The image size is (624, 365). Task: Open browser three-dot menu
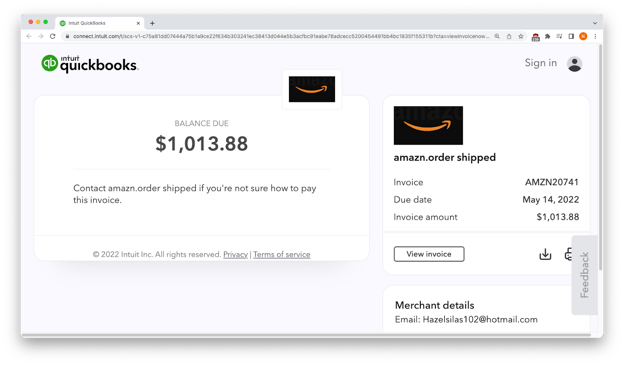point(595,36)
